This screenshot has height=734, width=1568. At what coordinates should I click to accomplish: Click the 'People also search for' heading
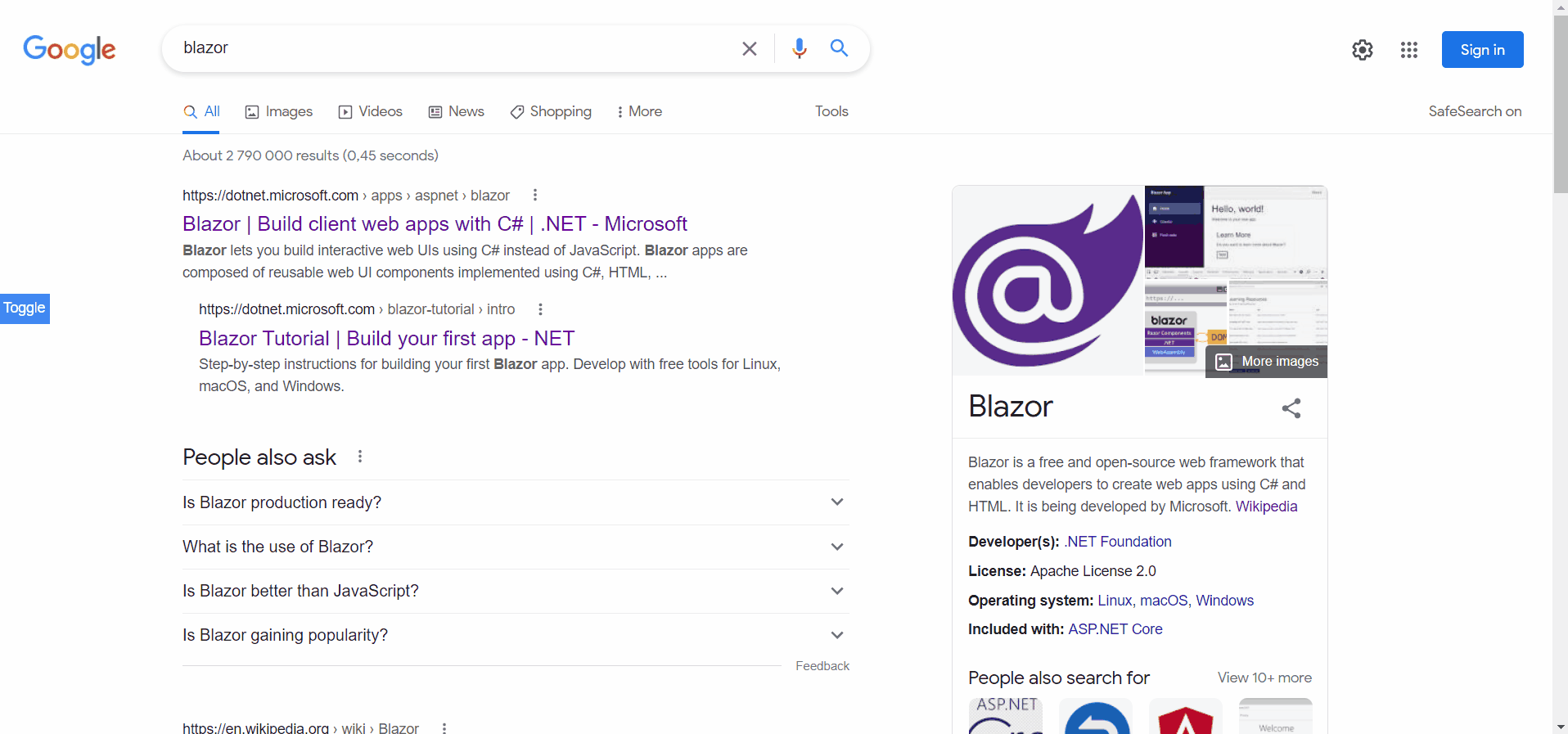1059,678
